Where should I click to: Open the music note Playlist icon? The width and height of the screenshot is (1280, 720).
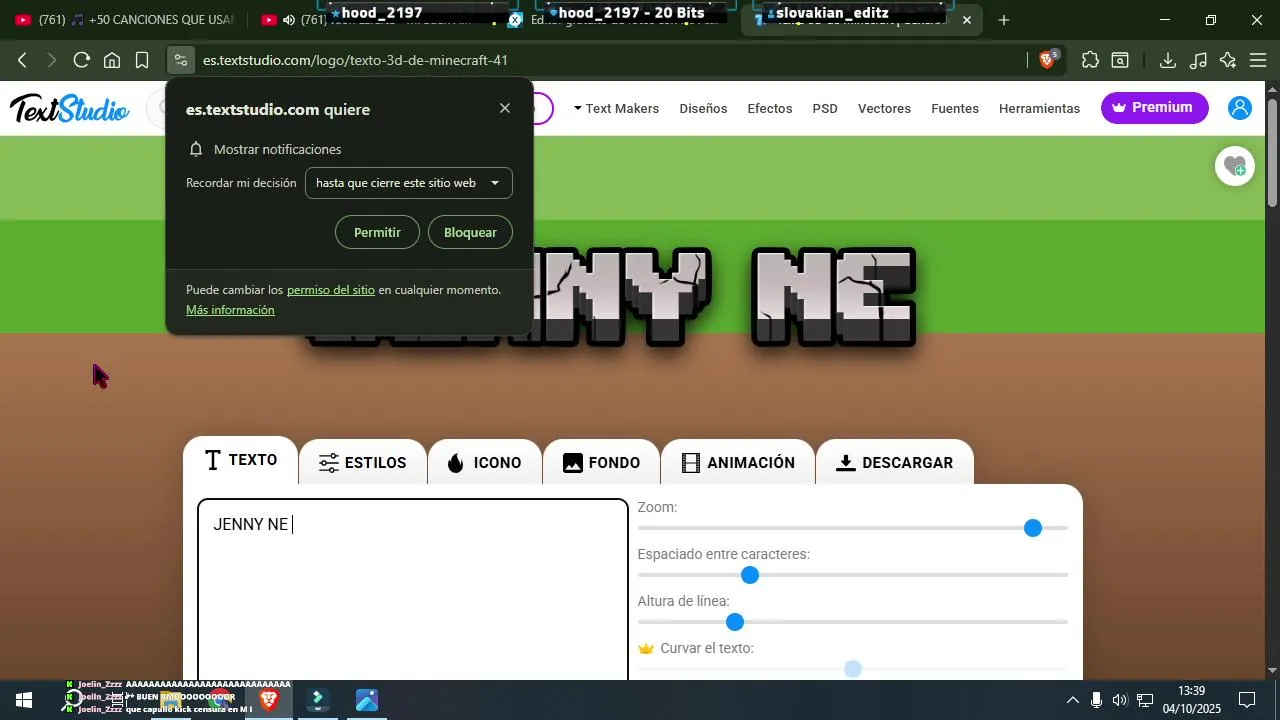click(x=1198, y=60)
